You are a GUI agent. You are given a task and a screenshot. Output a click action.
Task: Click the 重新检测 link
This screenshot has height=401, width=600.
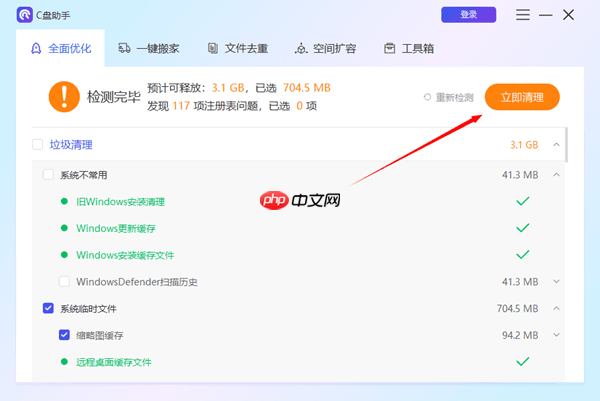point(455,98)
